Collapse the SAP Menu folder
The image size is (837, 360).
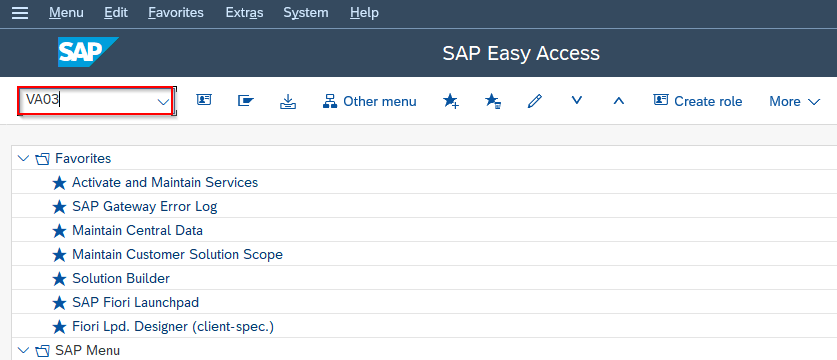(23, 350)
